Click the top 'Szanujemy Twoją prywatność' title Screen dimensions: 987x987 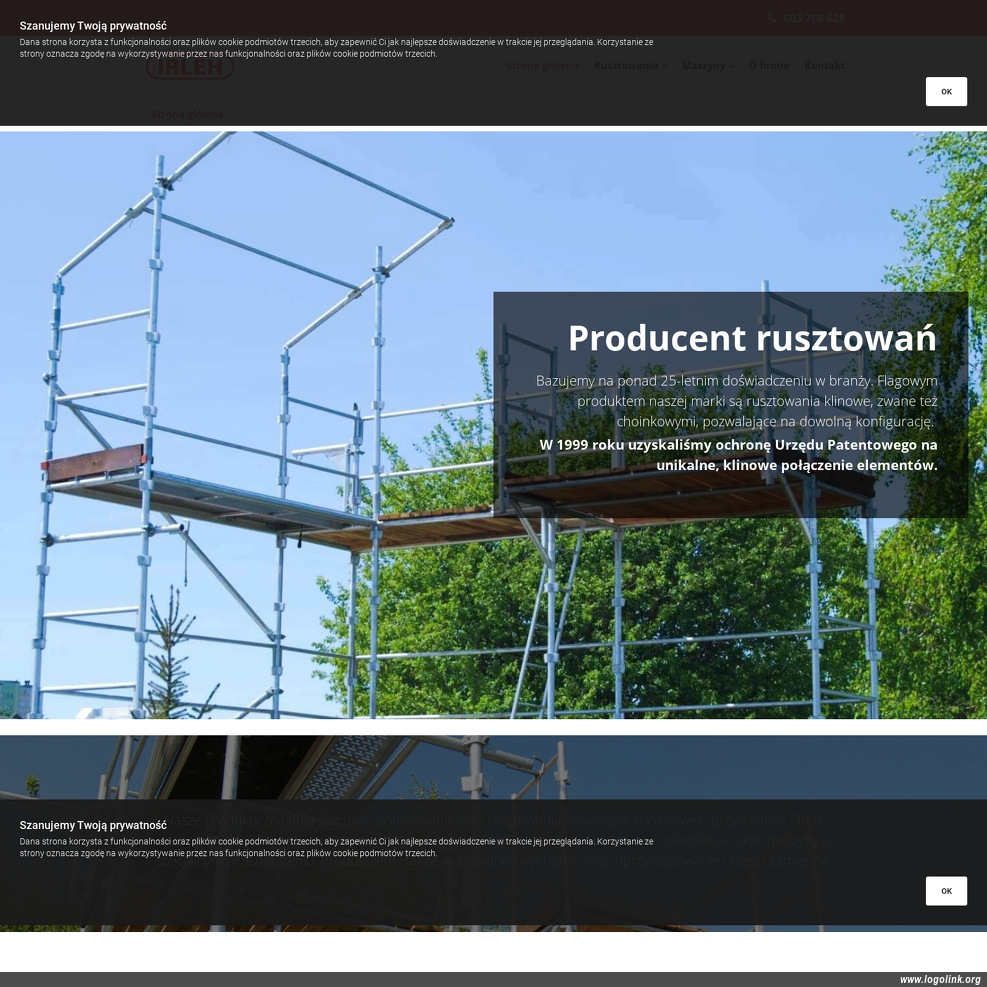click(93, 25)
